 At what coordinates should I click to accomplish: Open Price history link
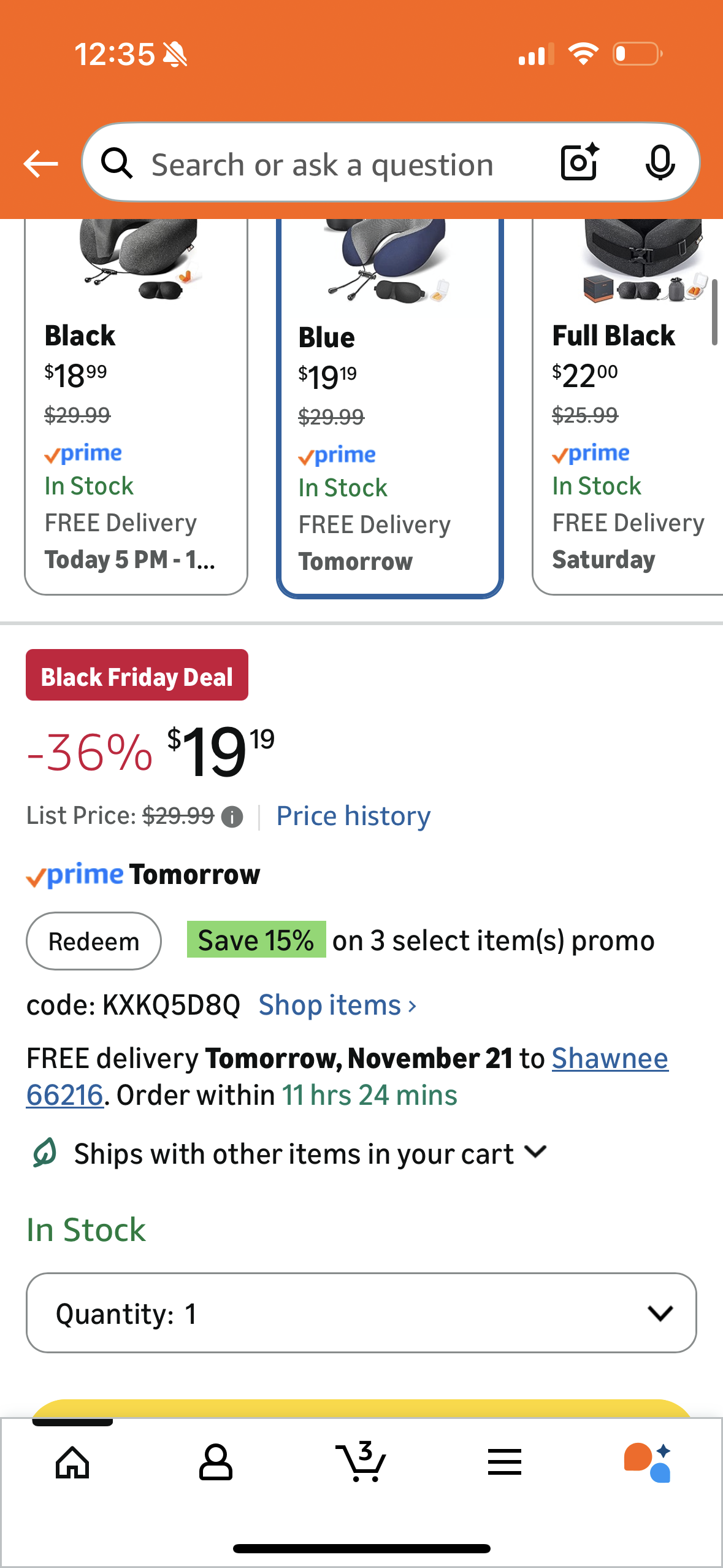tap(353, 816)
